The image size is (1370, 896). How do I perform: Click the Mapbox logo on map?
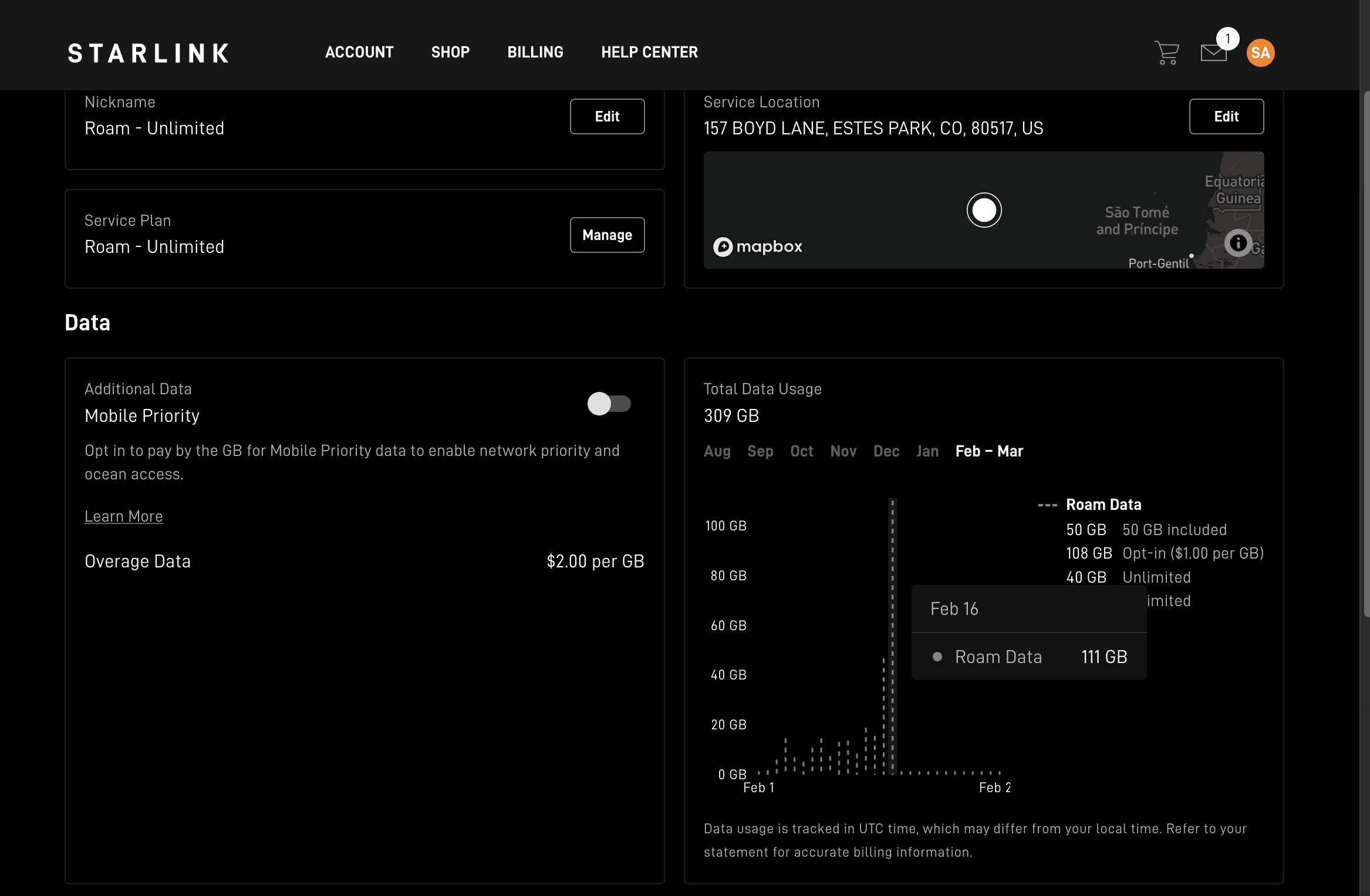coord(757,246)
